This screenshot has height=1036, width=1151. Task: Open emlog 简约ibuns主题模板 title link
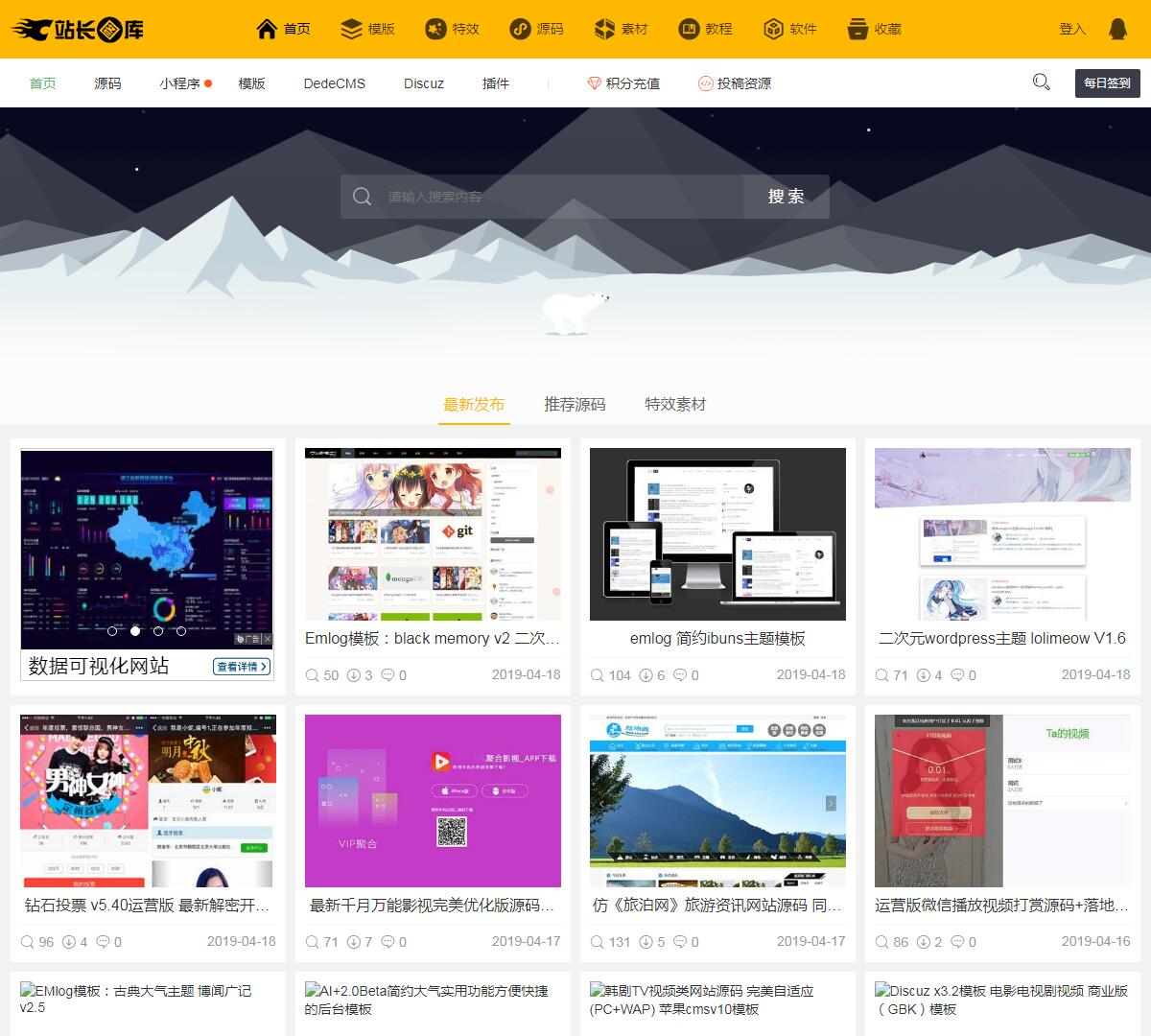pos(717,639)
